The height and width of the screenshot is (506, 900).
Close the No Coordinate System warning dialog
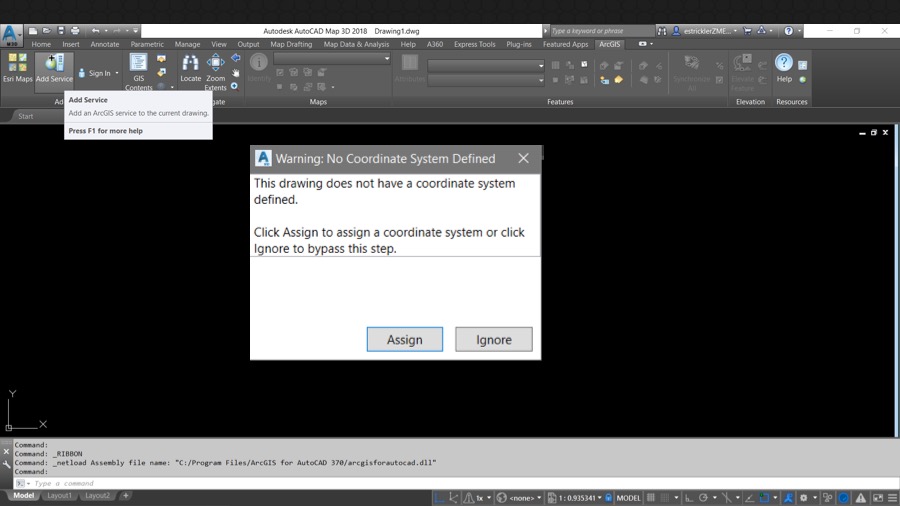523,158
